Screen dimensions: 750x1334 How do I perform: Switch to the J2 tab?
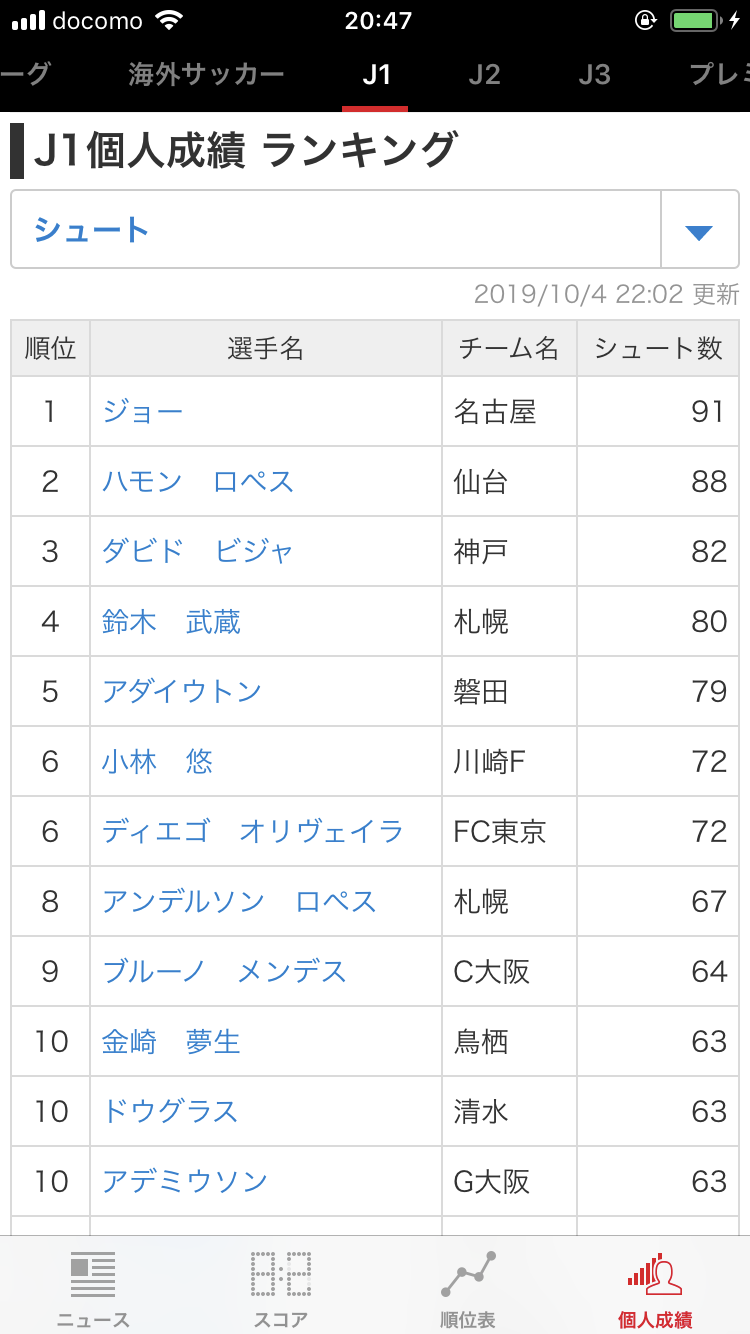(x=485, y=74)
